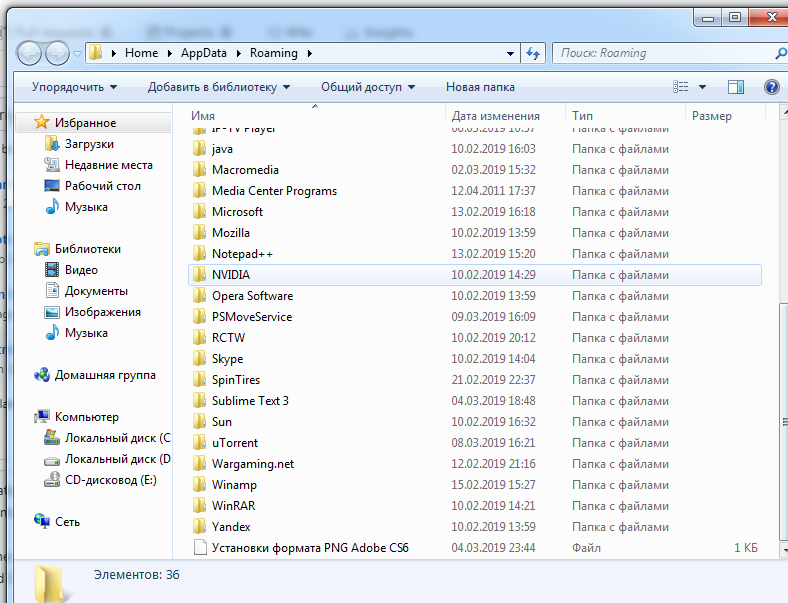Select the Media Center Programs folder icon
788x603 pixels.
(x=200, y=191)
